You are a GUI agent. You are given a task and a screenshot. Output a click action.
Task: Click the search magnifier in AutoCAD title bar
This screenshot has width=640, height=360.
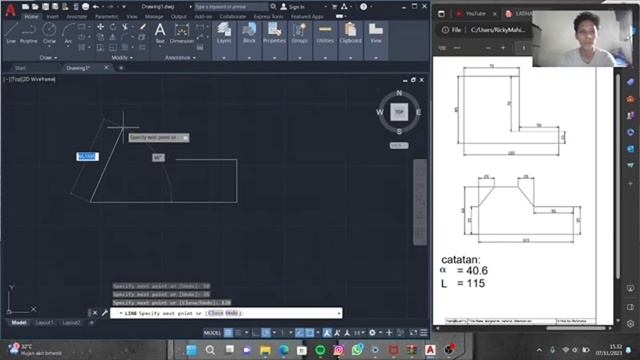click(x=273, y=7)
